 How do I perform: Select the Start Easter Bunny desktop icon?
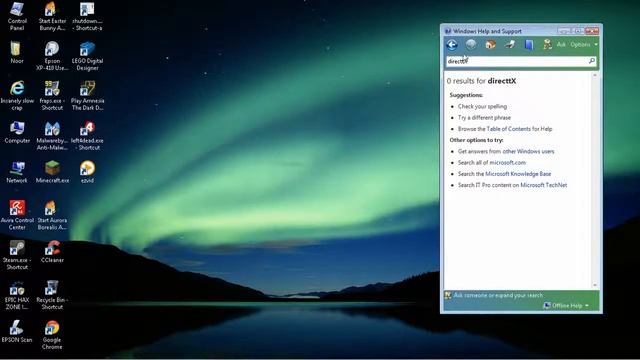(52, 16)
